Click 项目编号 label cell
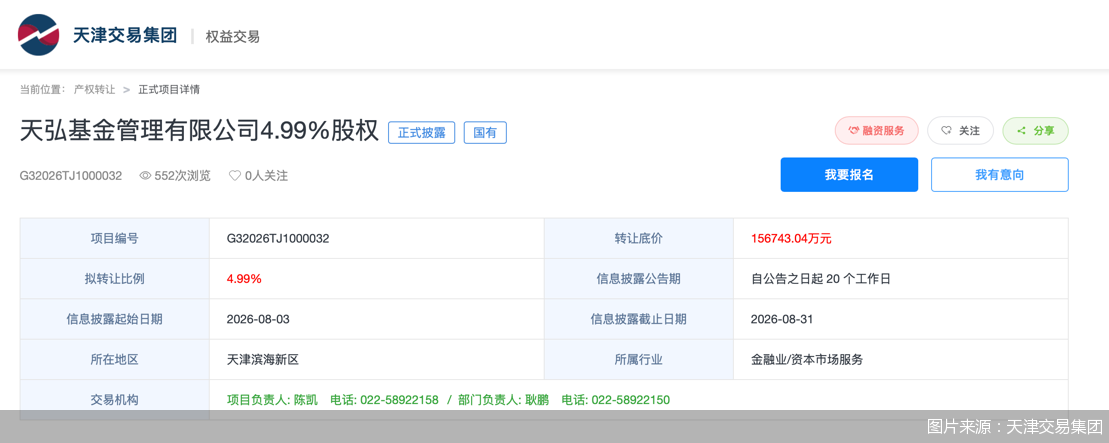The width and height of the screenshot is (1109, 443). click(115, 238)
